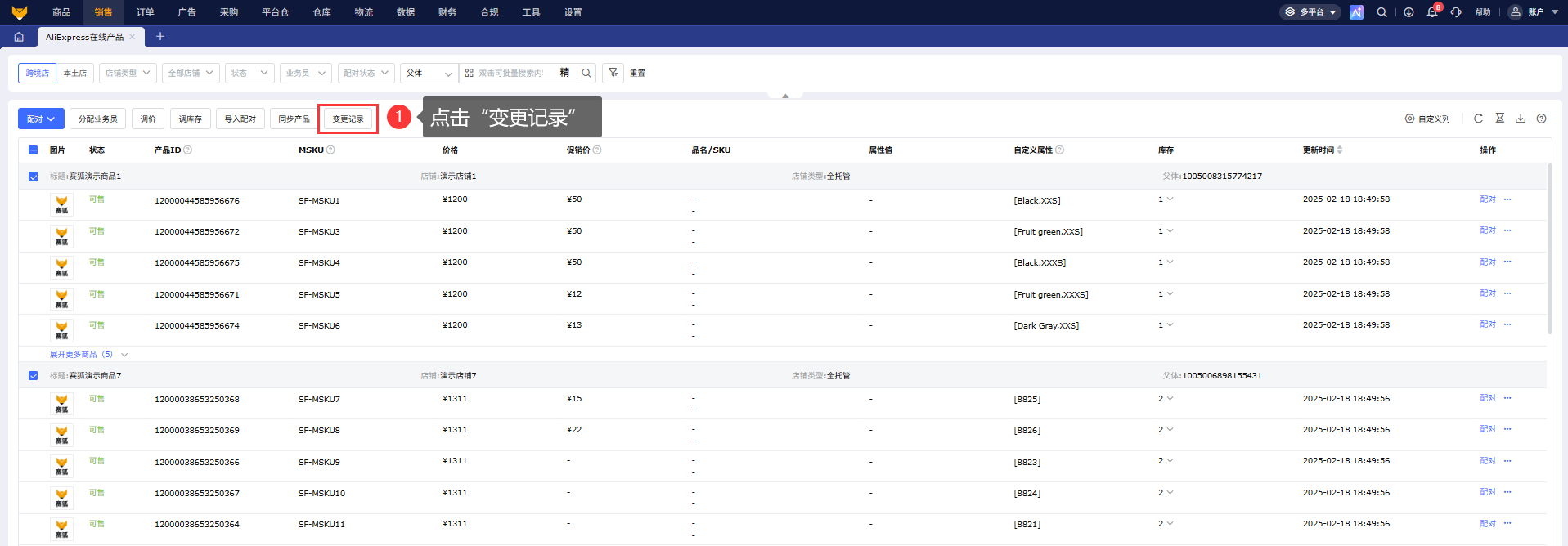The height and width of the screenshot is (546, 1568).
Task: Click the global search magnifier in top bar
Action: coord(1382,12)
